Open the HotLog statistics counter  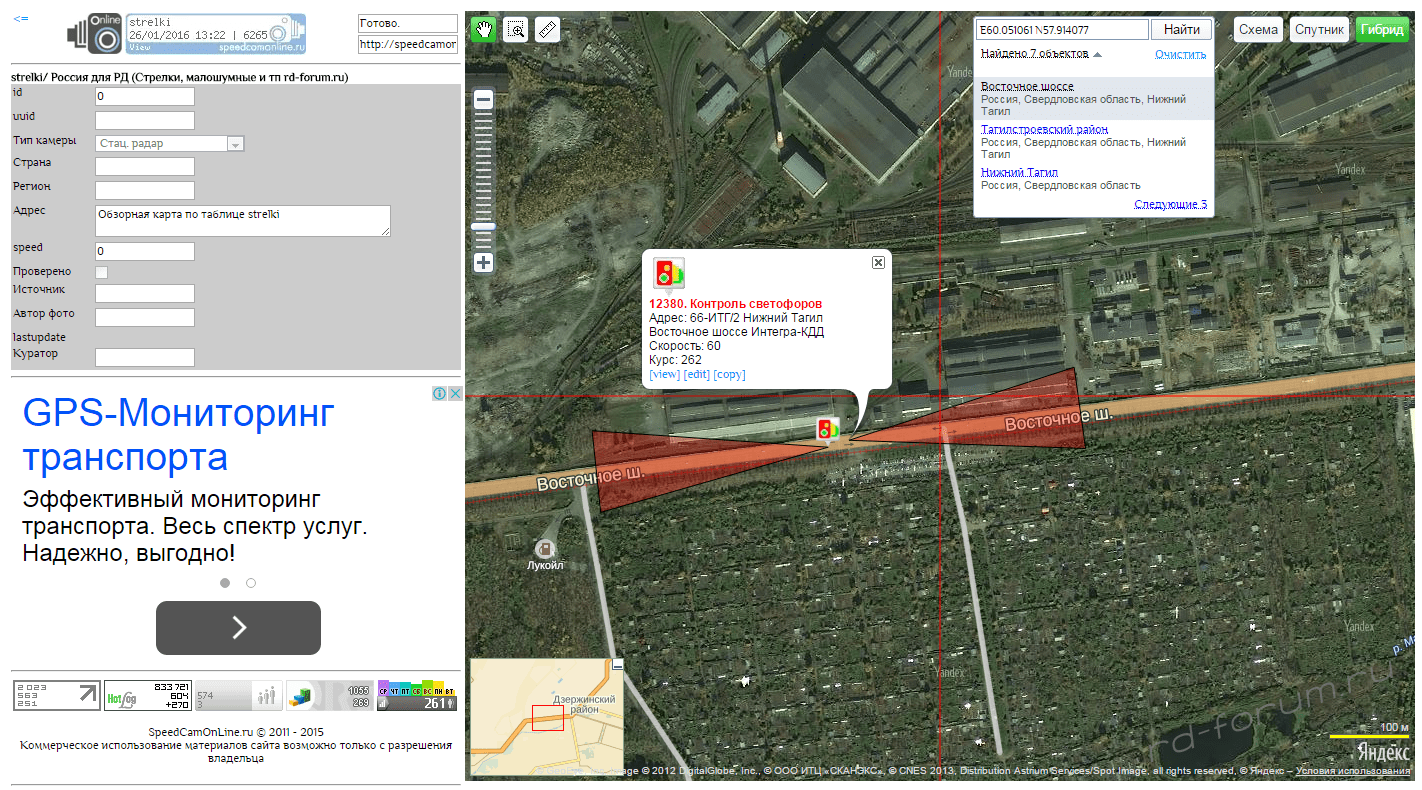[x=148, y=695]
